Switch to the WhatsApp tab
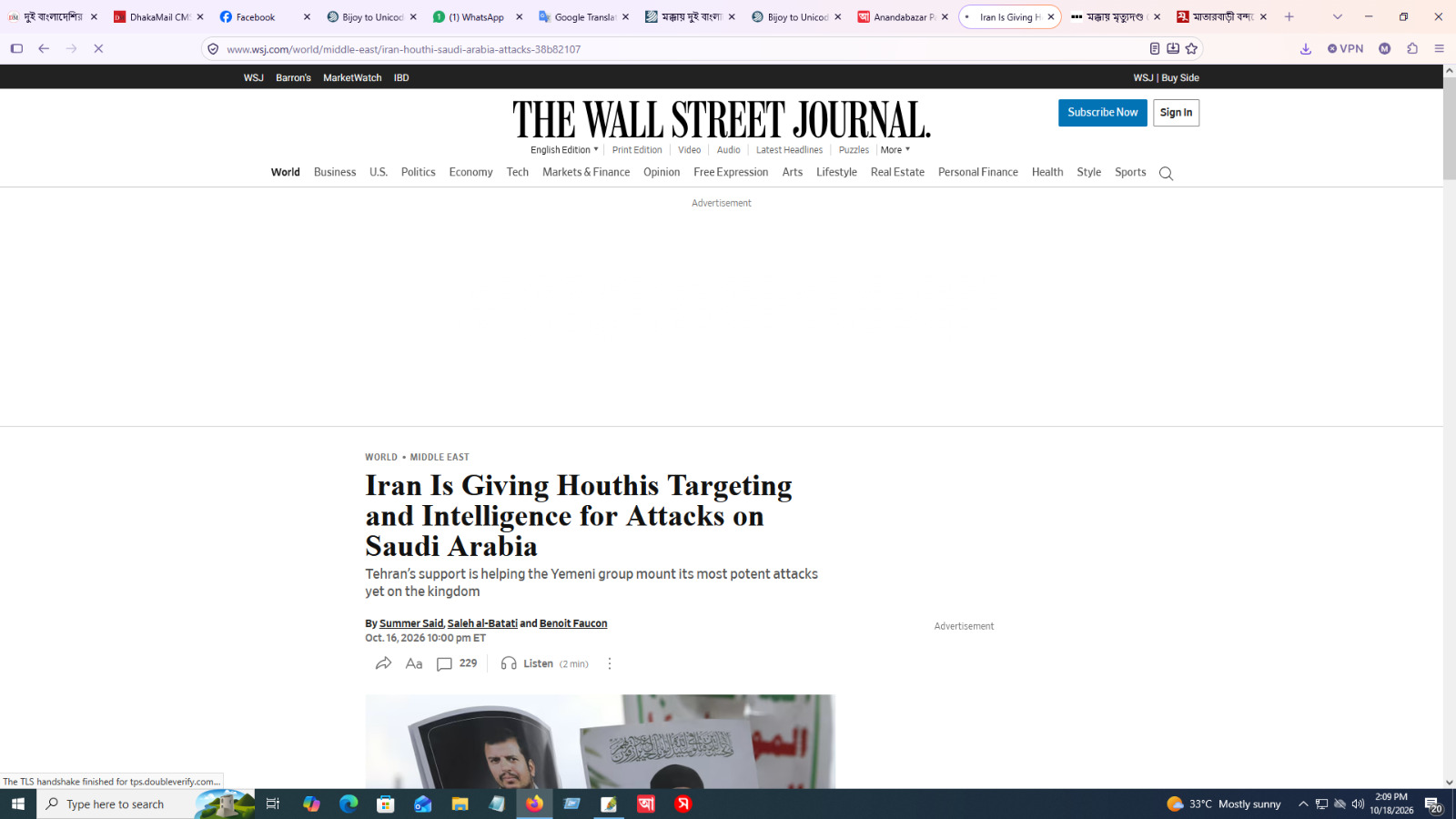 [x=475, y=16]
